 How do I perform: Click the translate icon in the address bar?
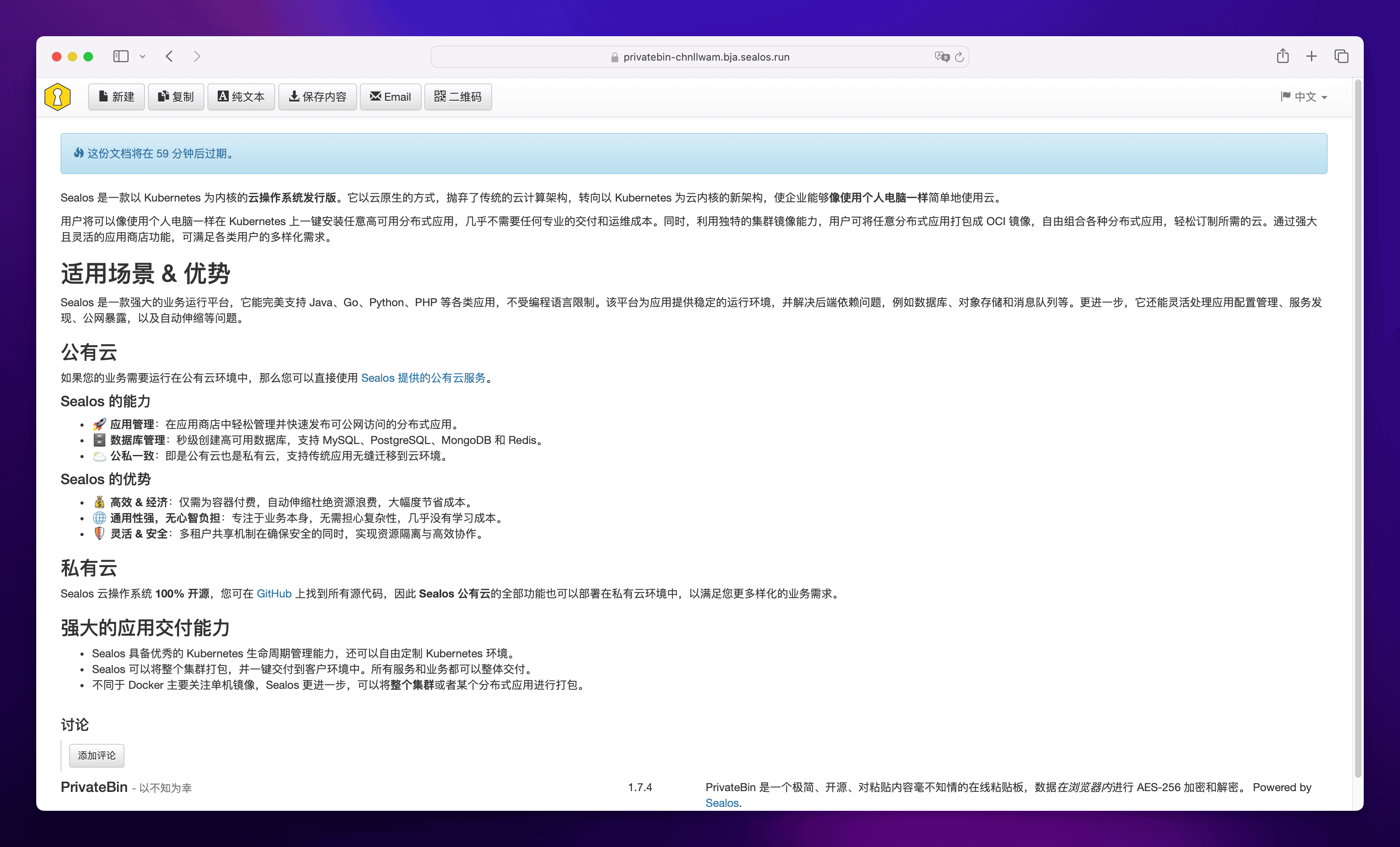point(941,57)
